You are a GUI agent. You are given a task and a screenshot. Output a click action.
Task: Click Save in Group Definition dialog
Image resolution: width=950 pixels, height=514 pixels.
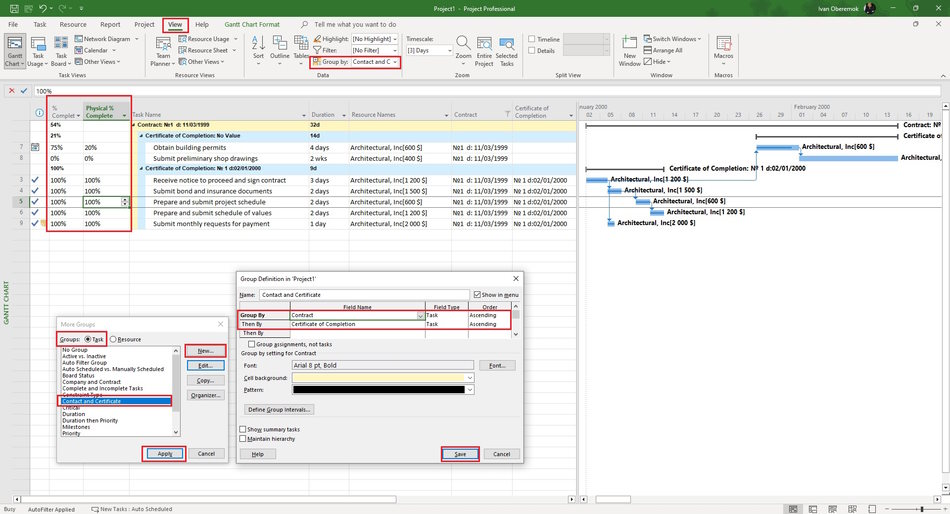460,454
